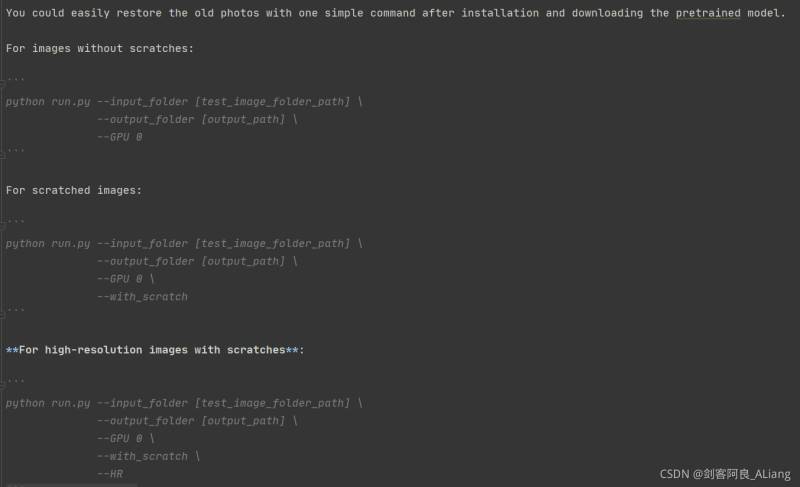Click '--with_scratch \' in the high-resolution block
Viewport: 800px width, 487px height.
148,456
